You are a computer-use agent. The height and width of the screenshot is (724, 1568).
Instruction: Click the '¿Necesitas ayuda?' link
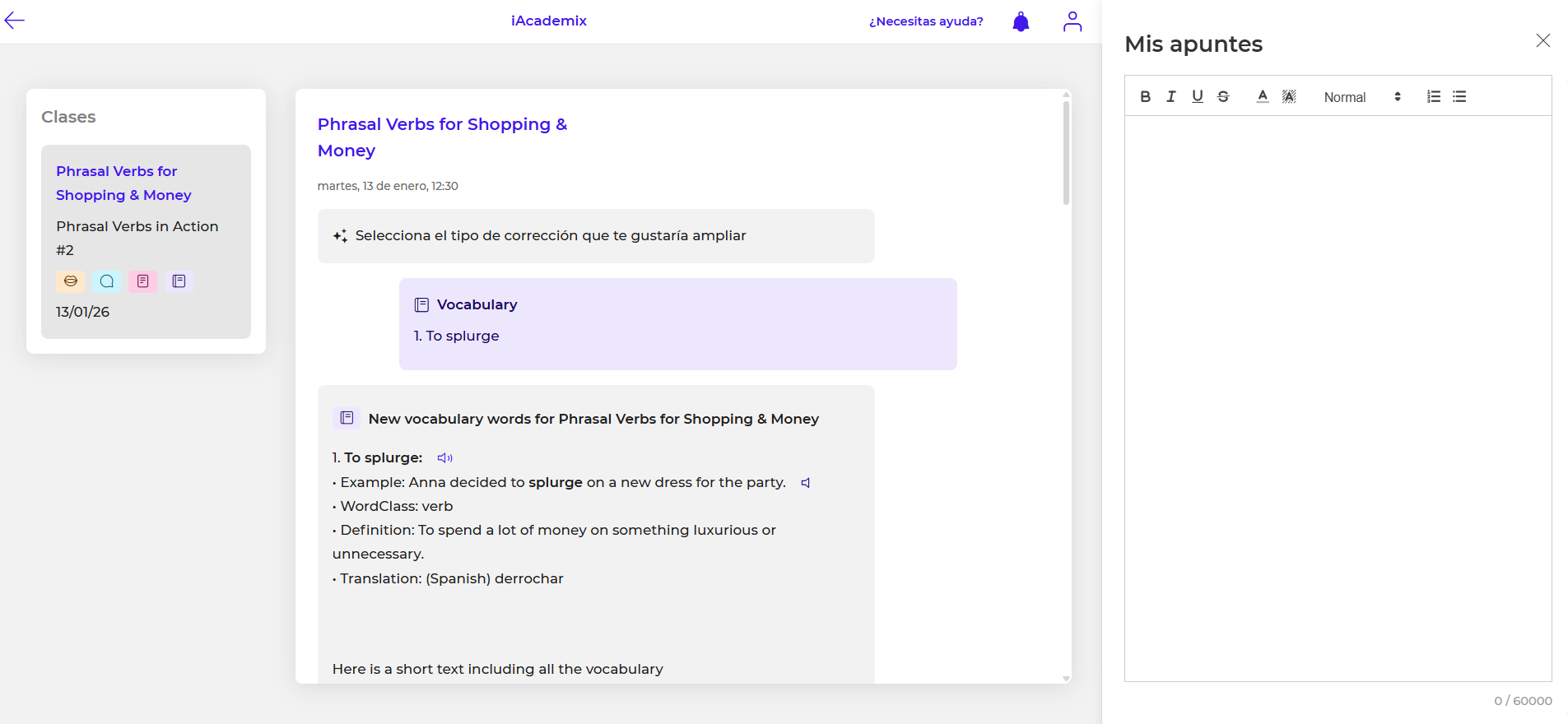926,21
